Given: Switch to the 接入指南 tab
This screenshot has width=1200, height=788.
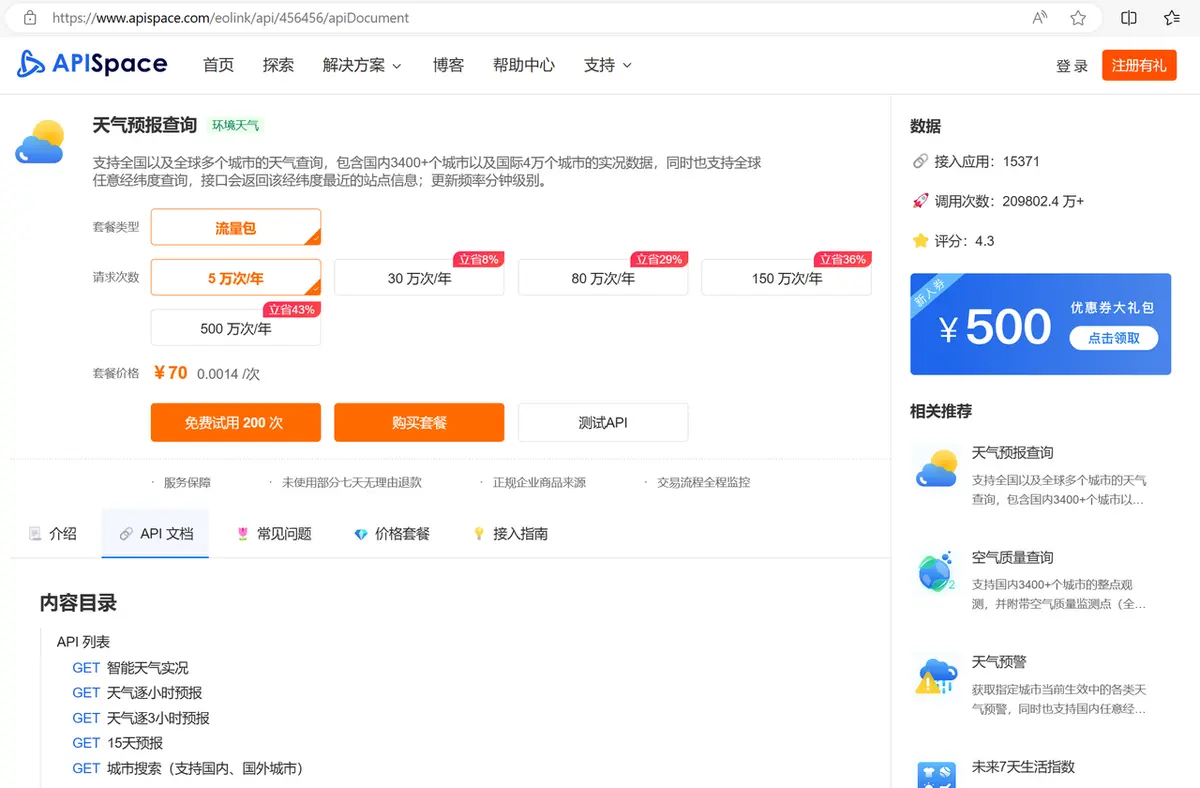Looking at the screenshot, I should [x=510, y=534].
